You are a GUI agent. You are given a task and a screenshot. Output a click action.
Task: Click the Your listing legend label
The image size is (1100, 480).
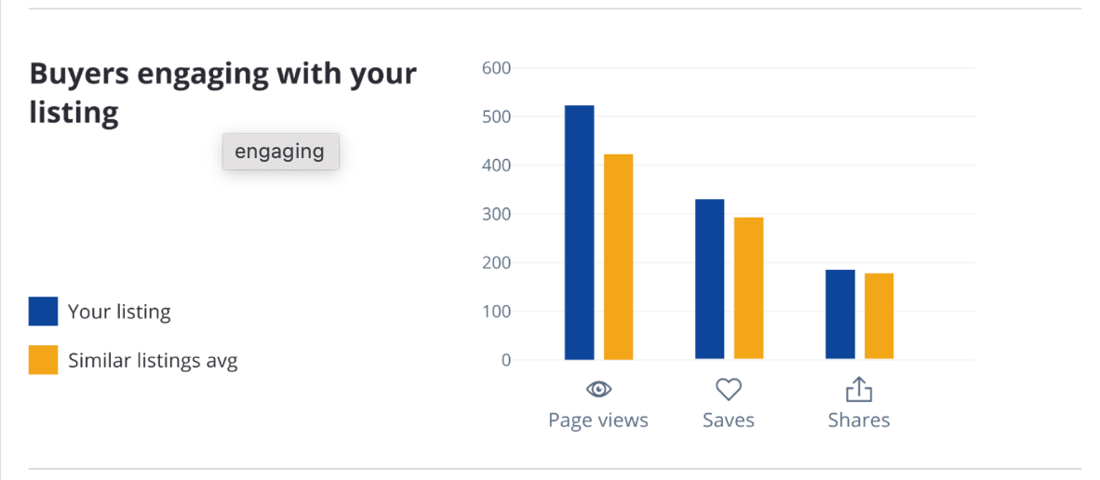coord(119,312)
